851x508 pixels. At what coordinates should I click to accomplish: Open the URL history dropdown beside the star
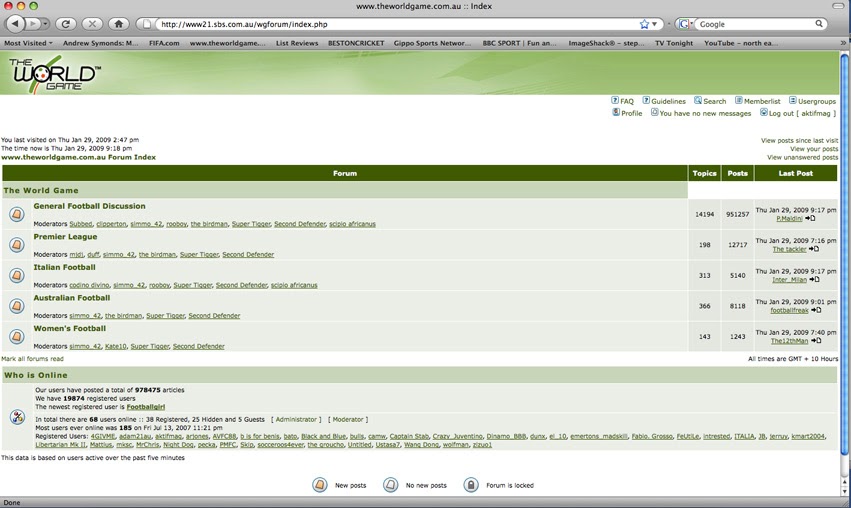[655, 24]
